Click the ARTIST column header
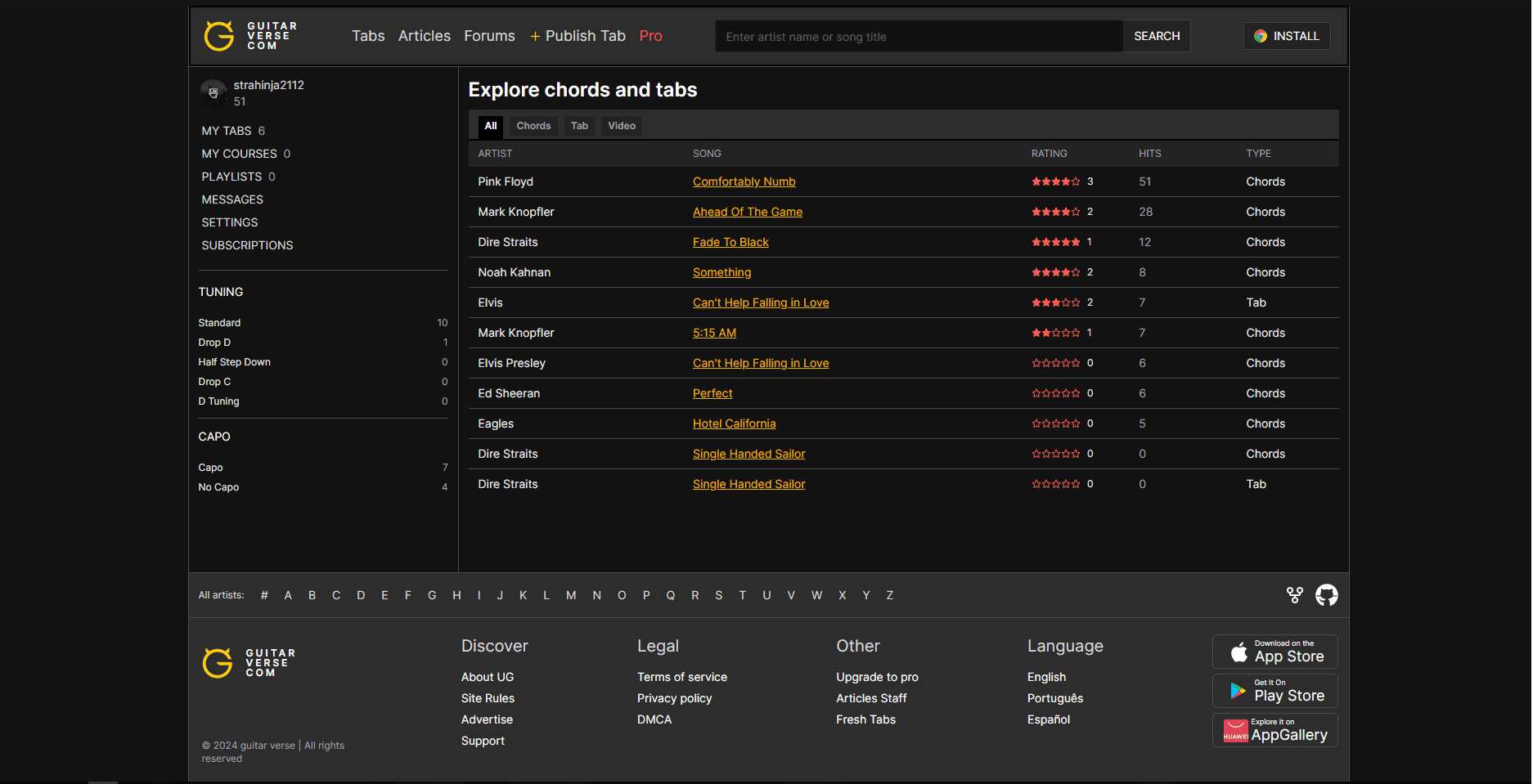 tap(495, 154)
